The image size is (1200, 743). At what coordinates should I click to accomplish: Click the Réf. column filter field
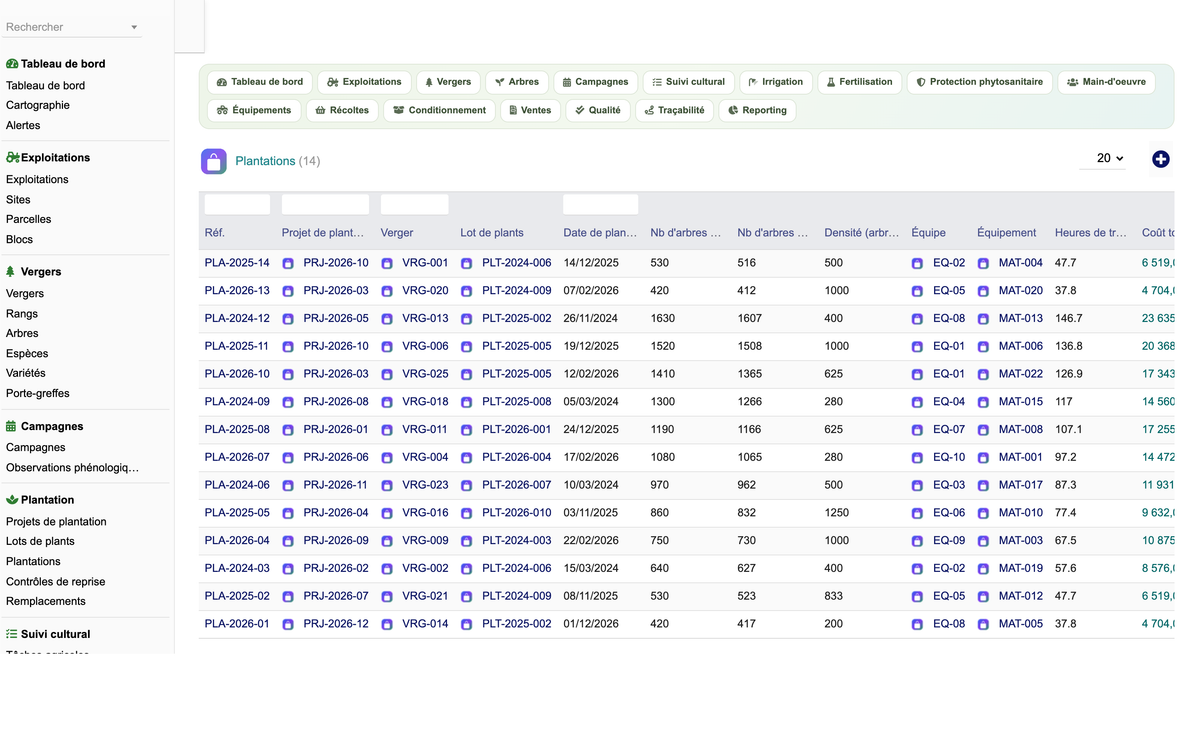point(237,204)
